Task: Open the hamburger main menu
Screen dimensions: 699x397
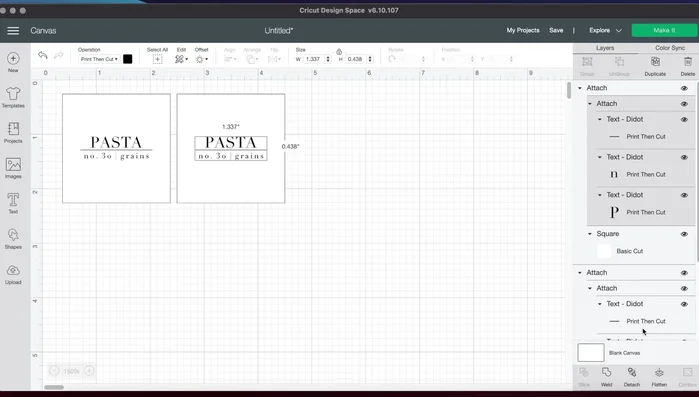Action: [13, 30]
